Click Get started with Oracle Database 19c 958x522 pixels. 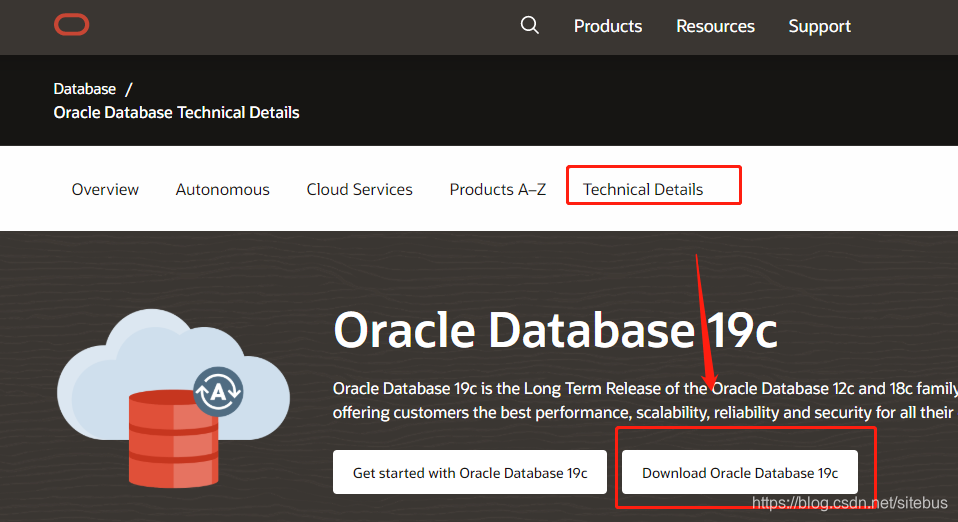pyautogui.click(x=470, y=472)
